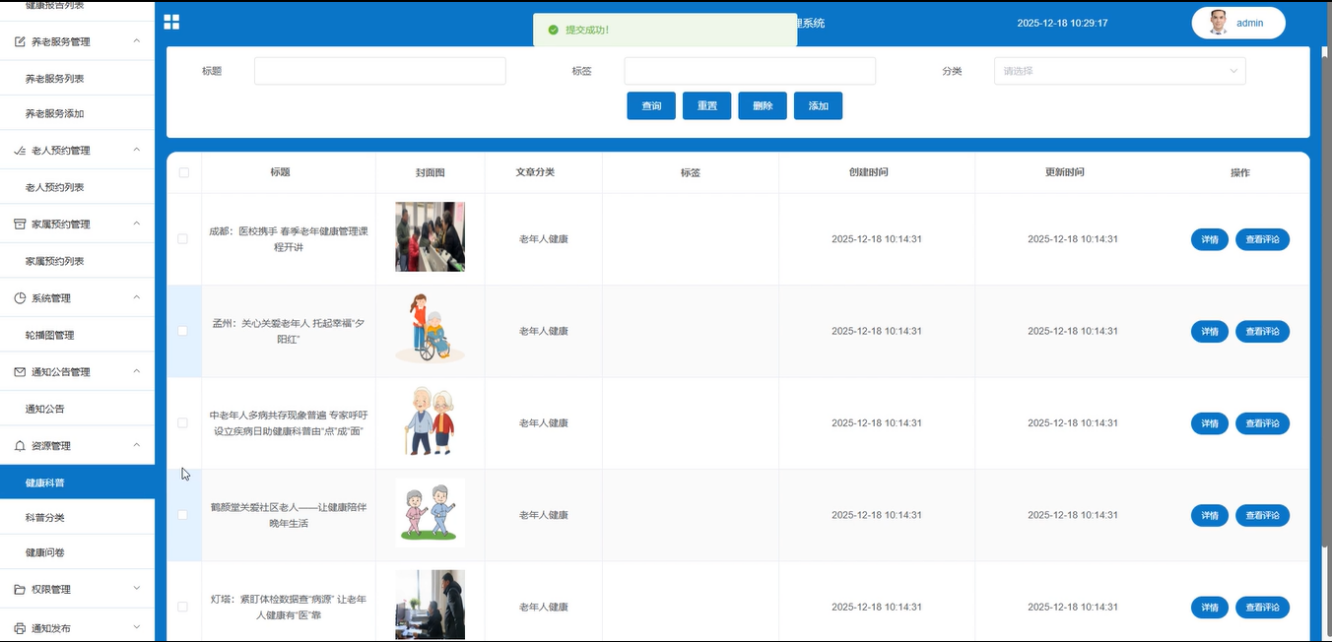Screen dimensions: 1332x642
Task: Open 通知公告 submenu item
Action: tap(77, 409)
